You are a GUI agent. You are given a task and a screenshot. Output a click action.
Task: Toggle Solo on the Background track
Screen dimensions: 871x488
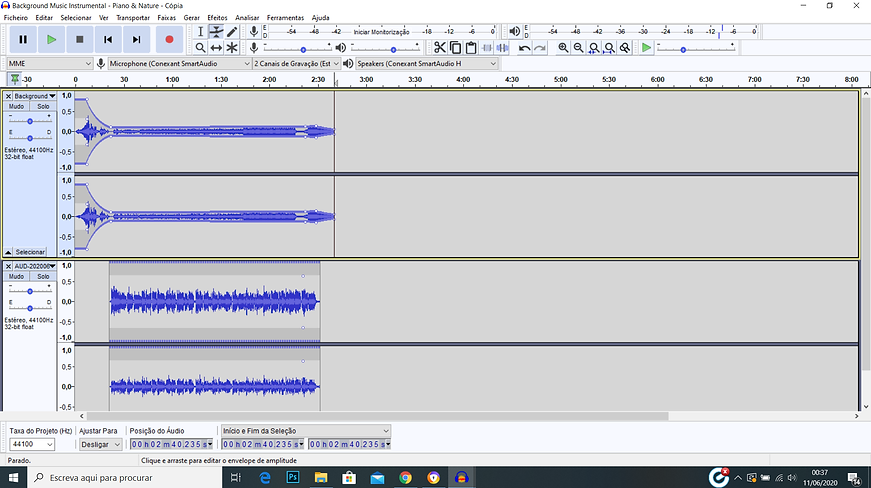tap(43, 106)
